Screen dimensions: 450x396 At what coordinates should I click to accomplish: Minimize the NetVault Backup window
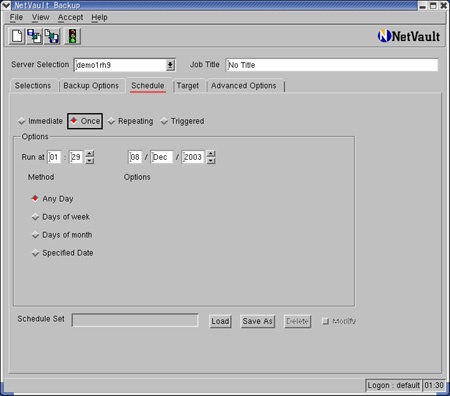(x=423, y=6)
